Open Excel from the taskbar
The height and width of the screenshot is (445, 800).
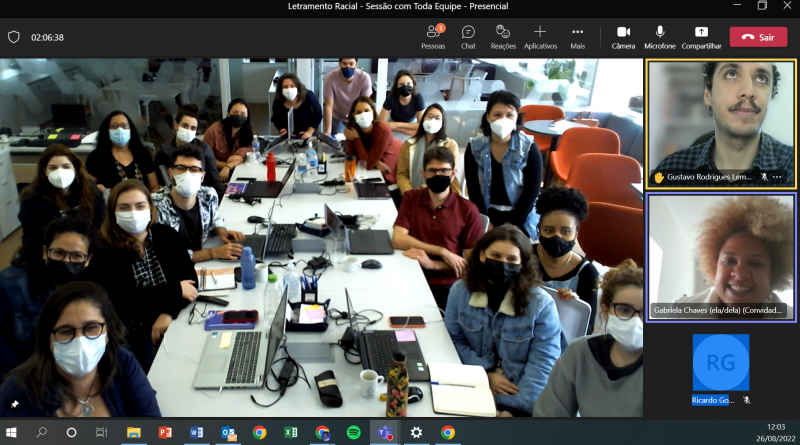tap(291, 432)
